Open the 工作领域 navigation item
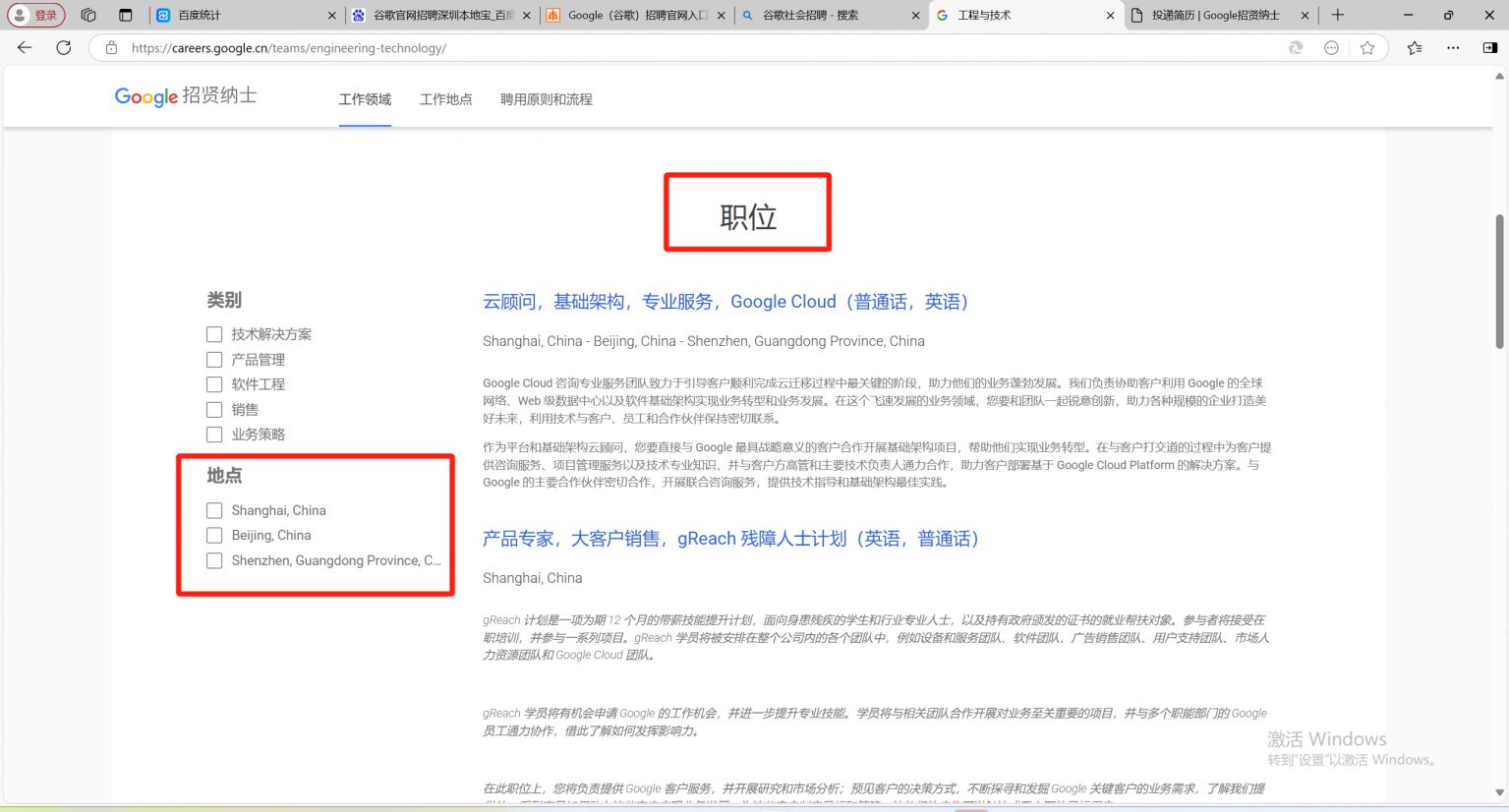 tap(365, 99)
